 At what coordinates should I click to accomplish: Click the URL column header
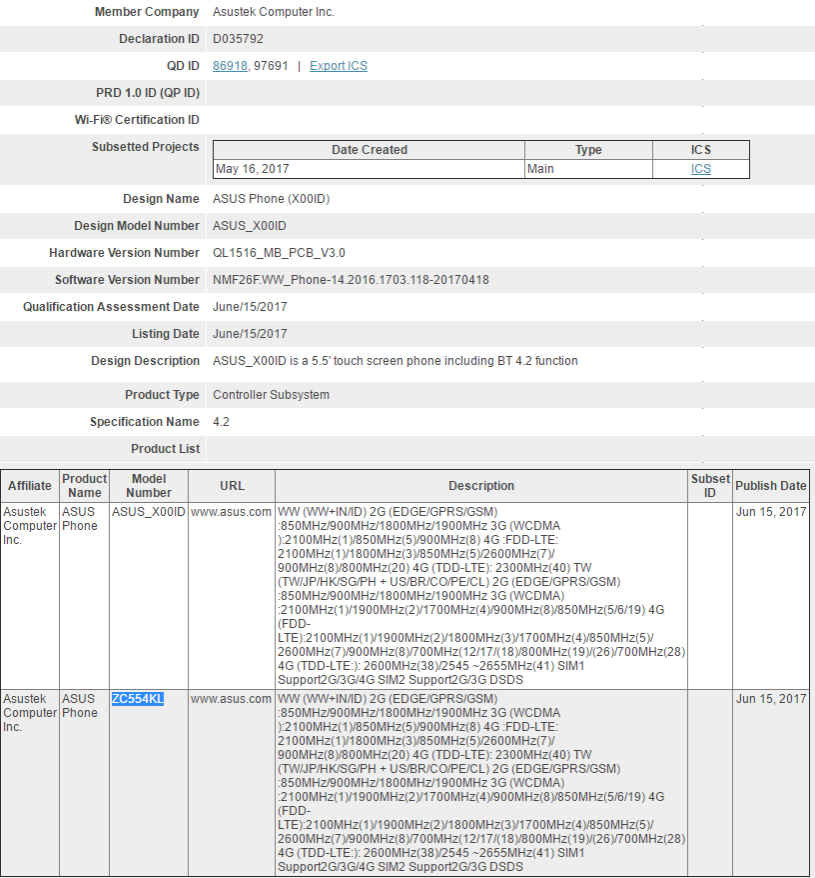(231, 486)
